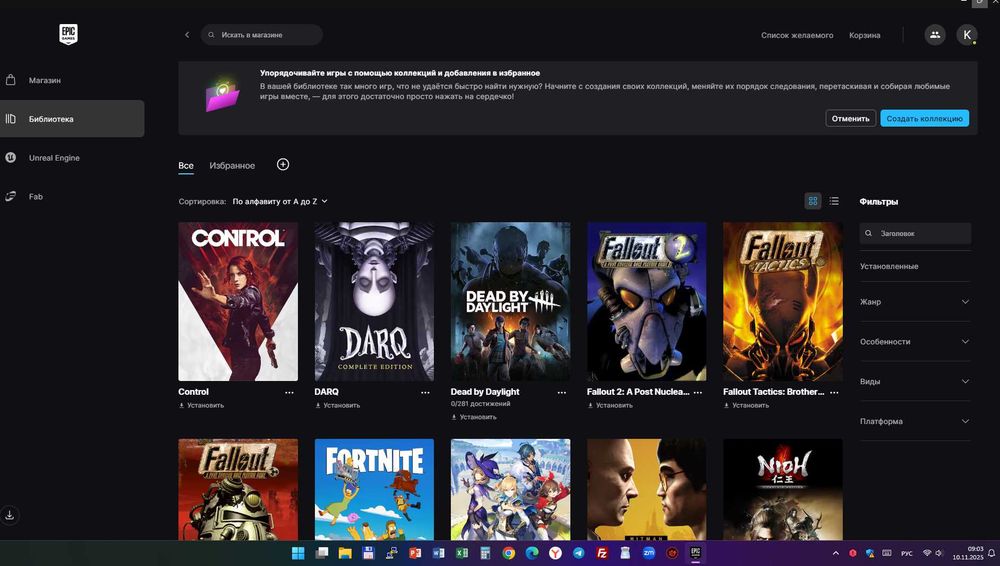Viewport: 1000px width, 566px height.
Task: Open Excel from taskbar
Action: coord(462,553)
